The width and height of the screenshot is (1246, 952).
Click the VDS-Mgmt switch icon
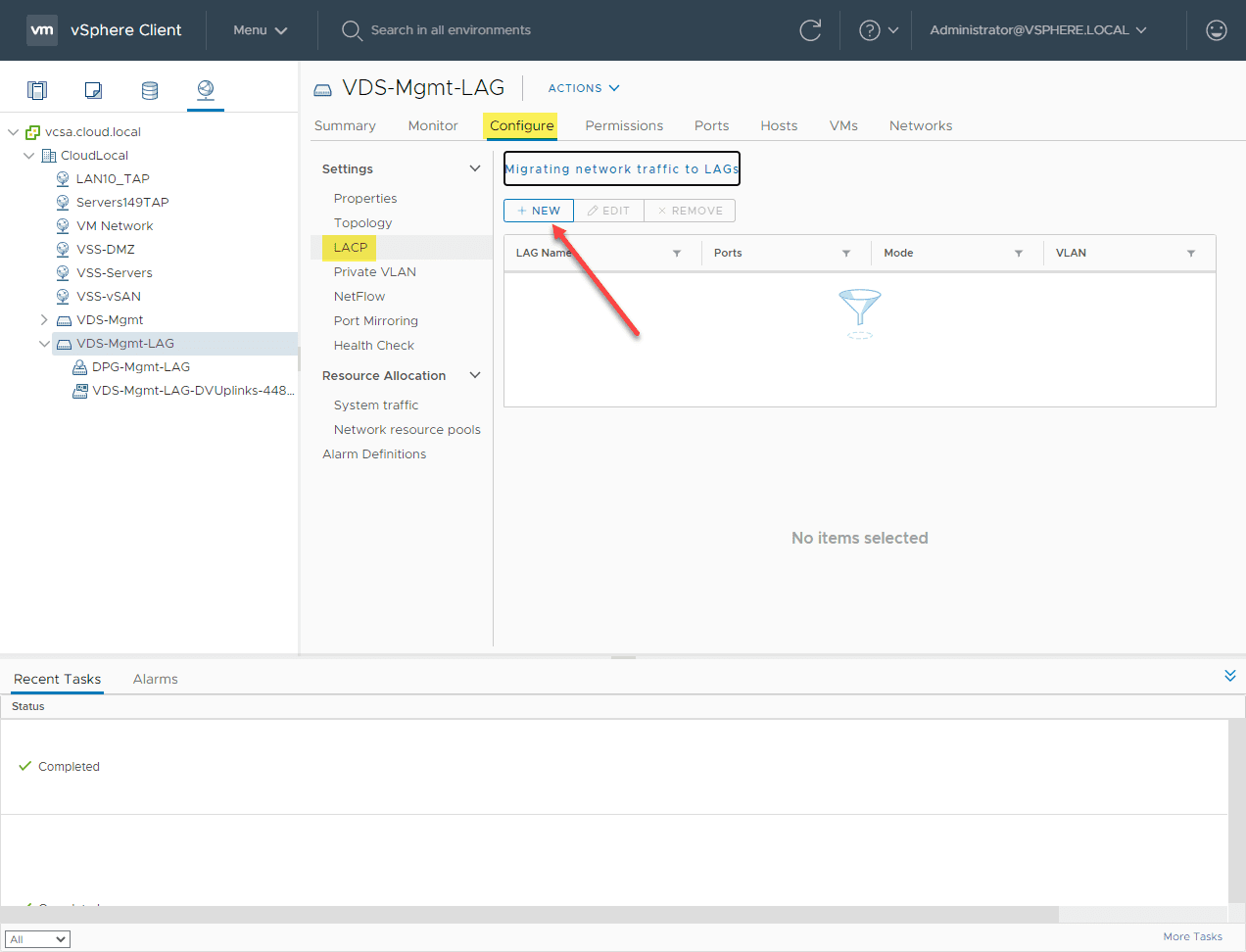(64, 320)
